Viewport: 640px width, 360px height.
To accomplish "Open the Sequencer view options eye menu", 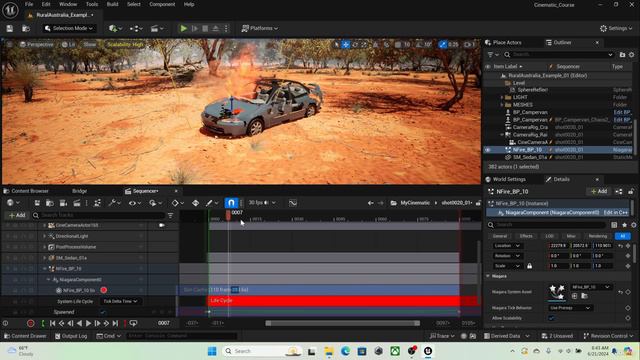I will coord(135,203).
